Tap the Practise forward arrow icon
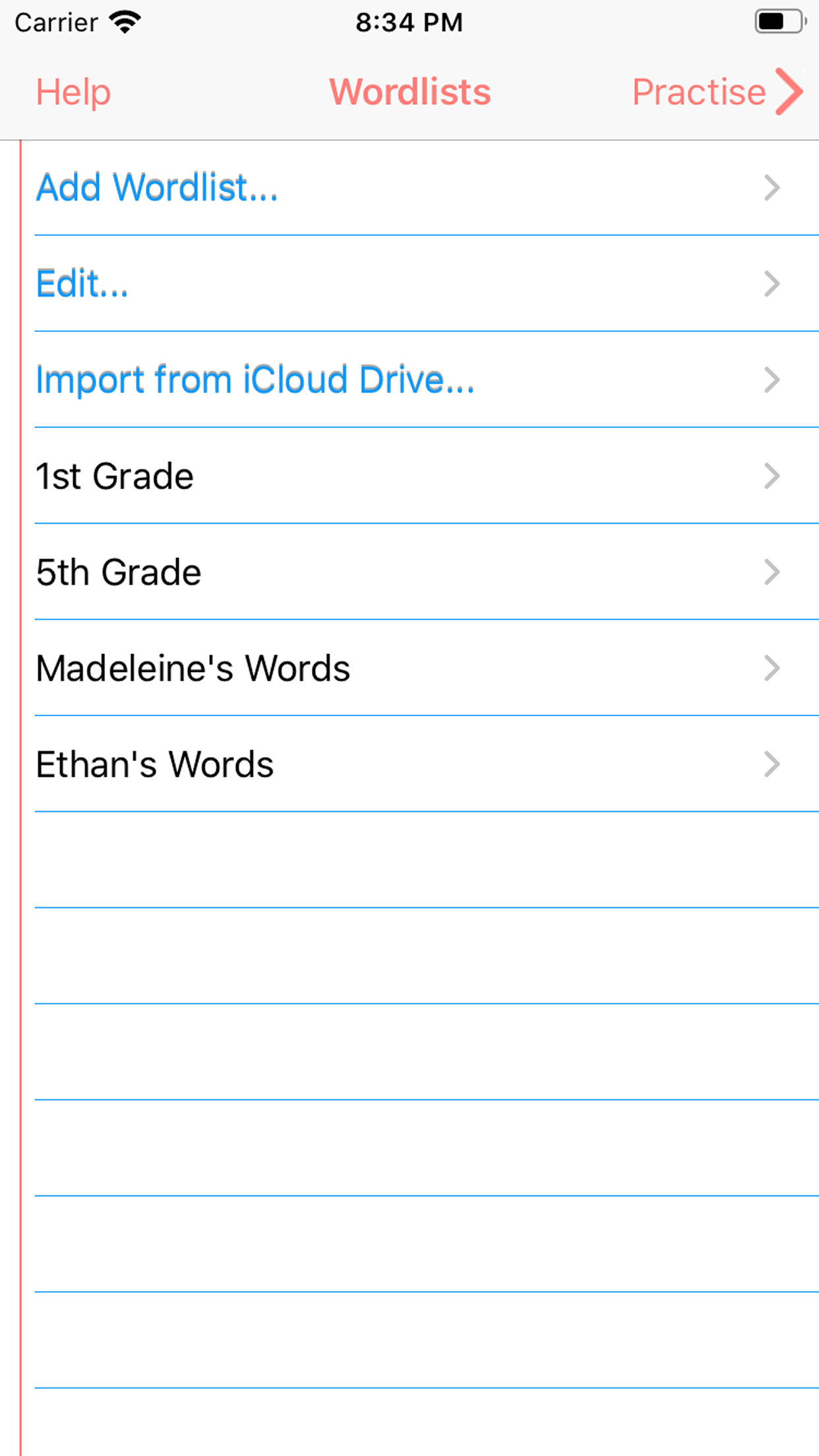Image resolution: width=819 pixels, height=1456 pixels. click(789, 92)
